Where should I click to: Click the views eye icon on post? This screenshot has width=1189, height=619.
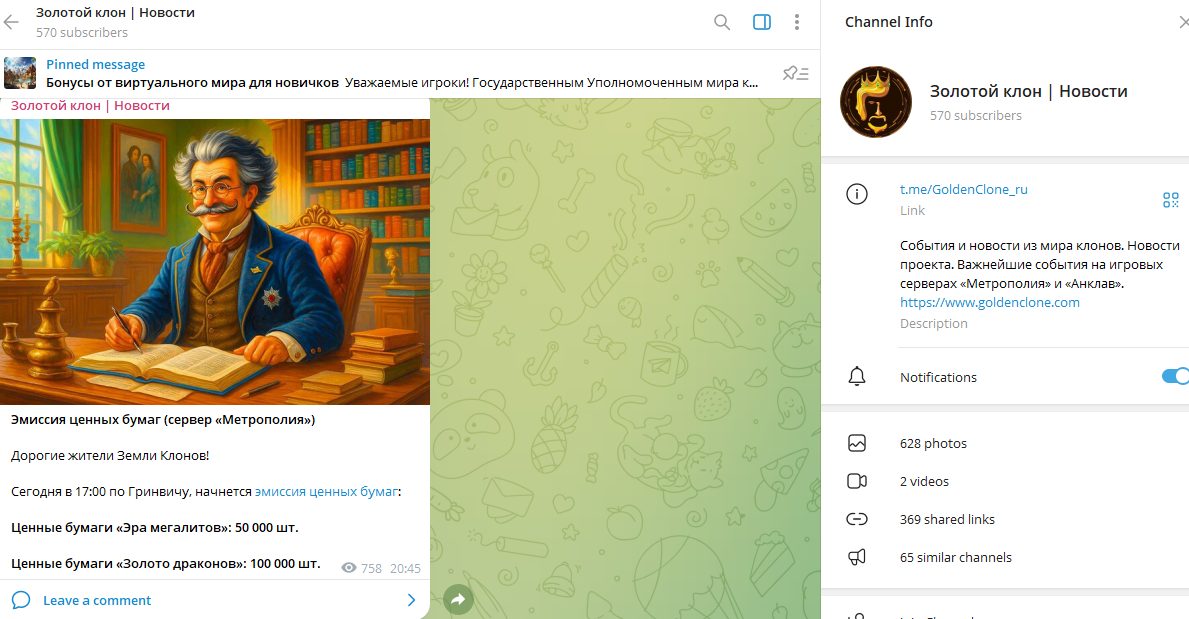point(349,568)
